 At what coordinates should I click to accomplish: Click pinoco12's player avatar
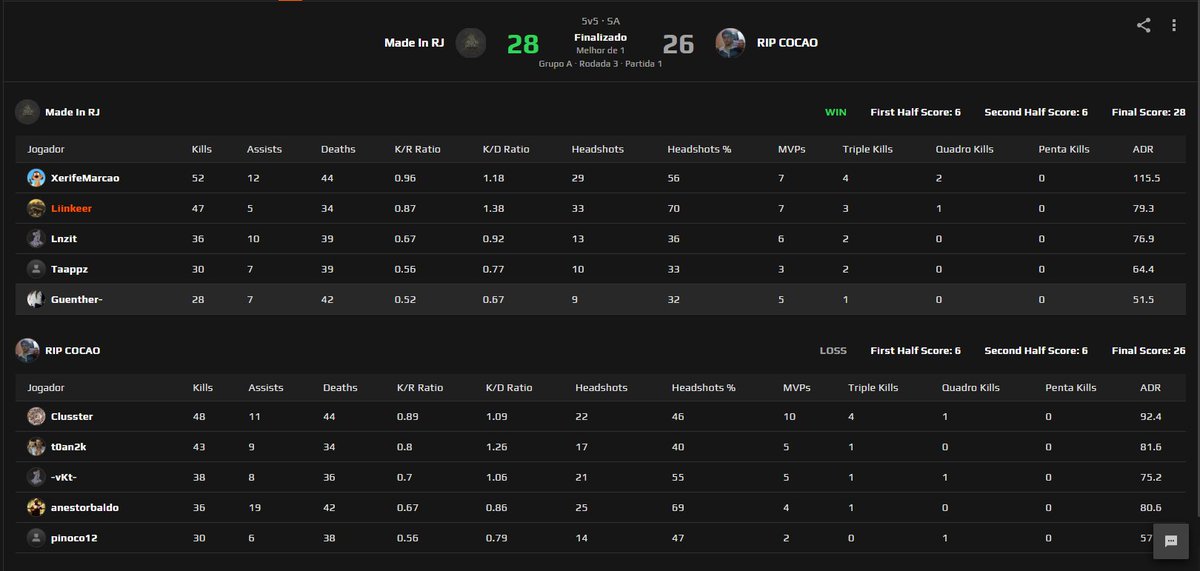point(36,538)
